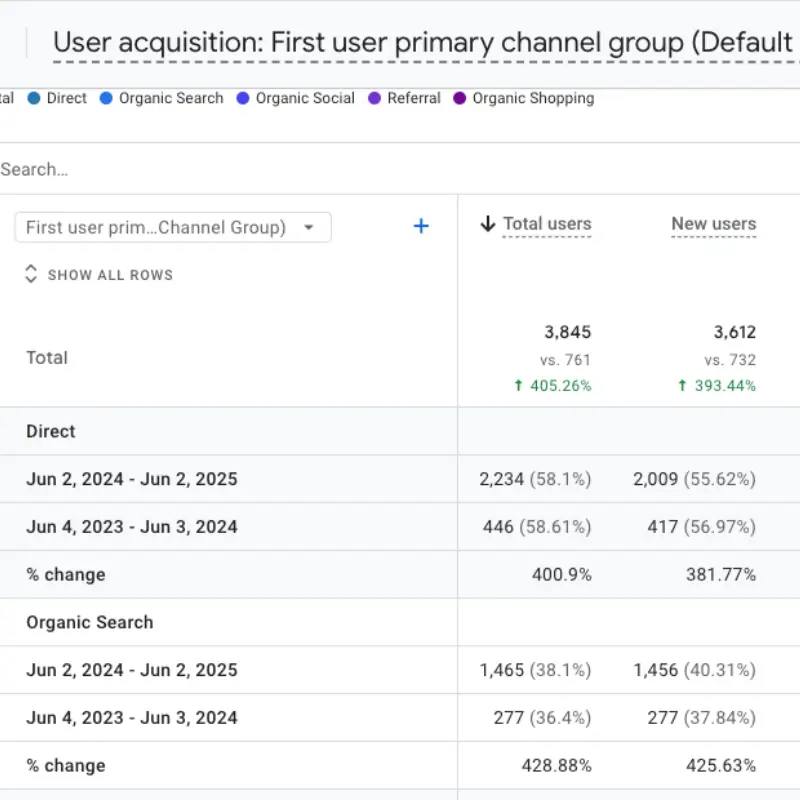Toggle the Total series at the legend's left edge
Image resolution: width=800 pixels, height=800 pixels.
(6, 98)
